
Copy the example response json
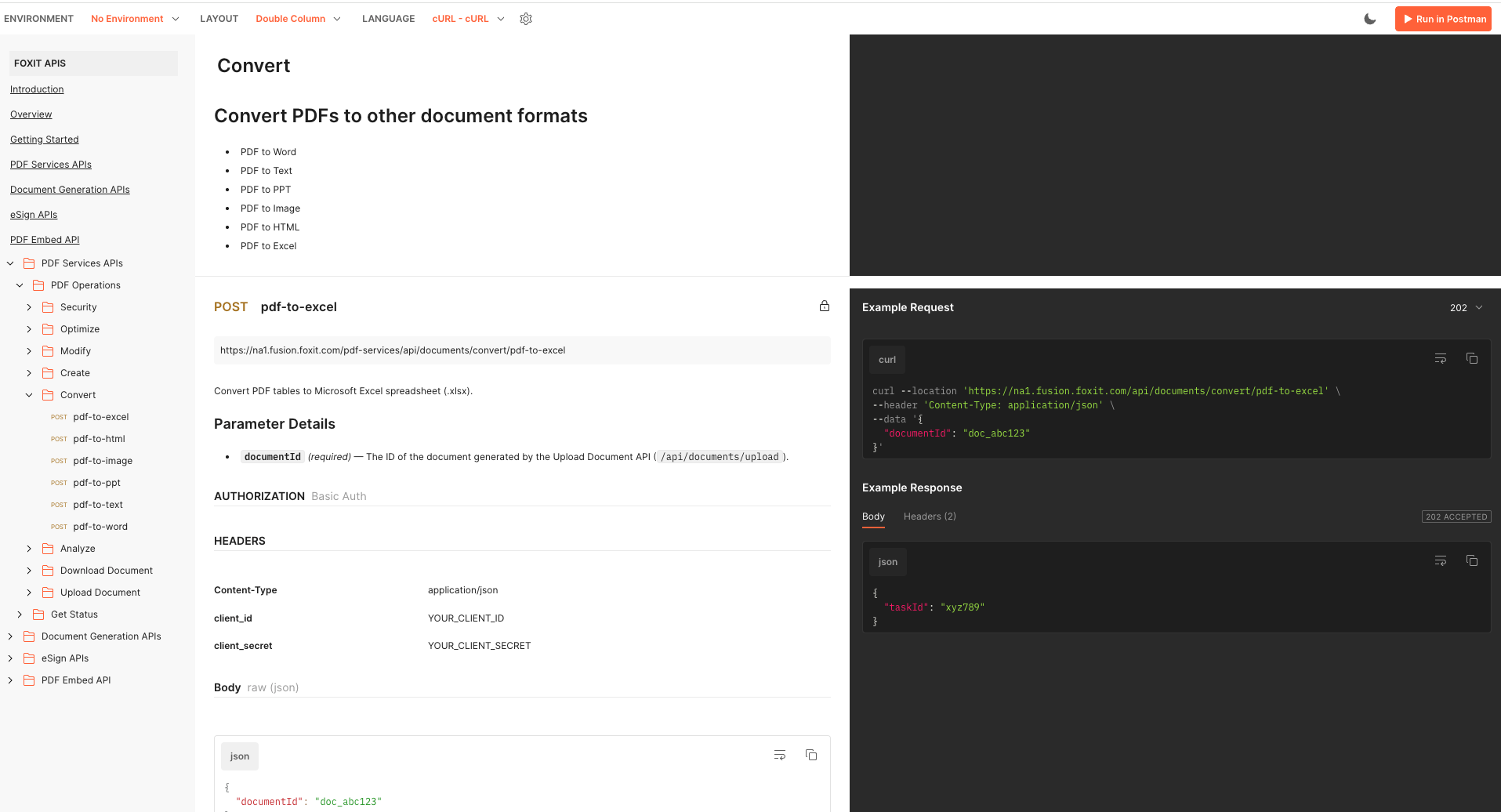tap(1472, 561)
